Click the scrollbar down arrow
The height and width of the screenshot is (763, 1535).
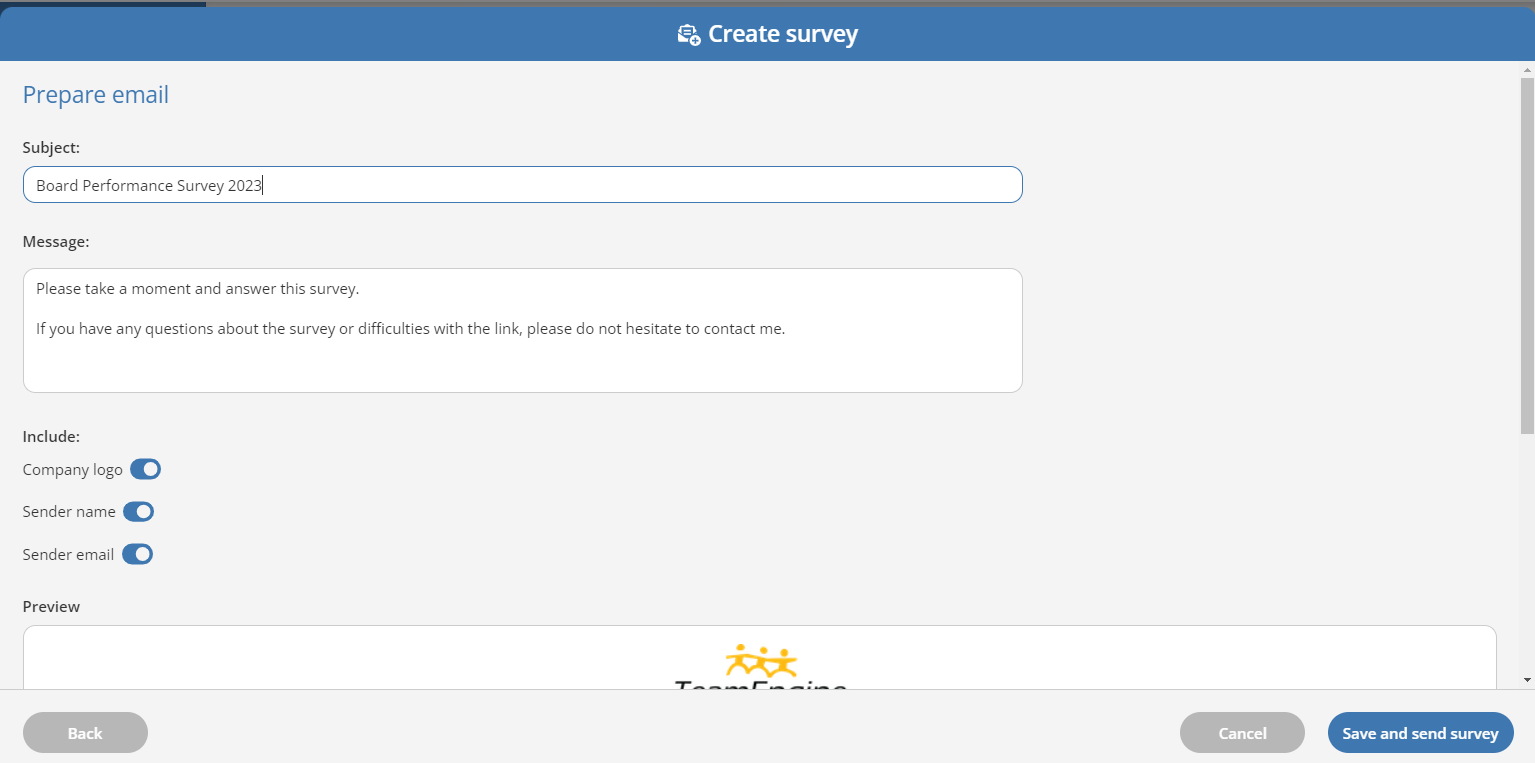coord(1526,680)
